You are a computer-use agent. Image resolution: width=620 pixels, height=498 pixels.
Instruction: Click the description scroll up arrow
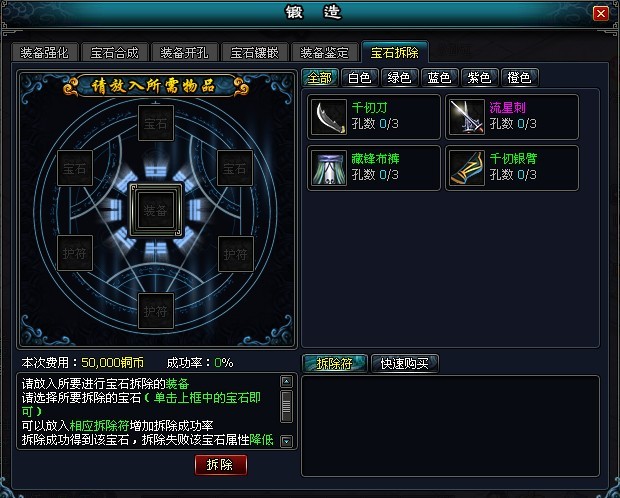click(286, 381)
